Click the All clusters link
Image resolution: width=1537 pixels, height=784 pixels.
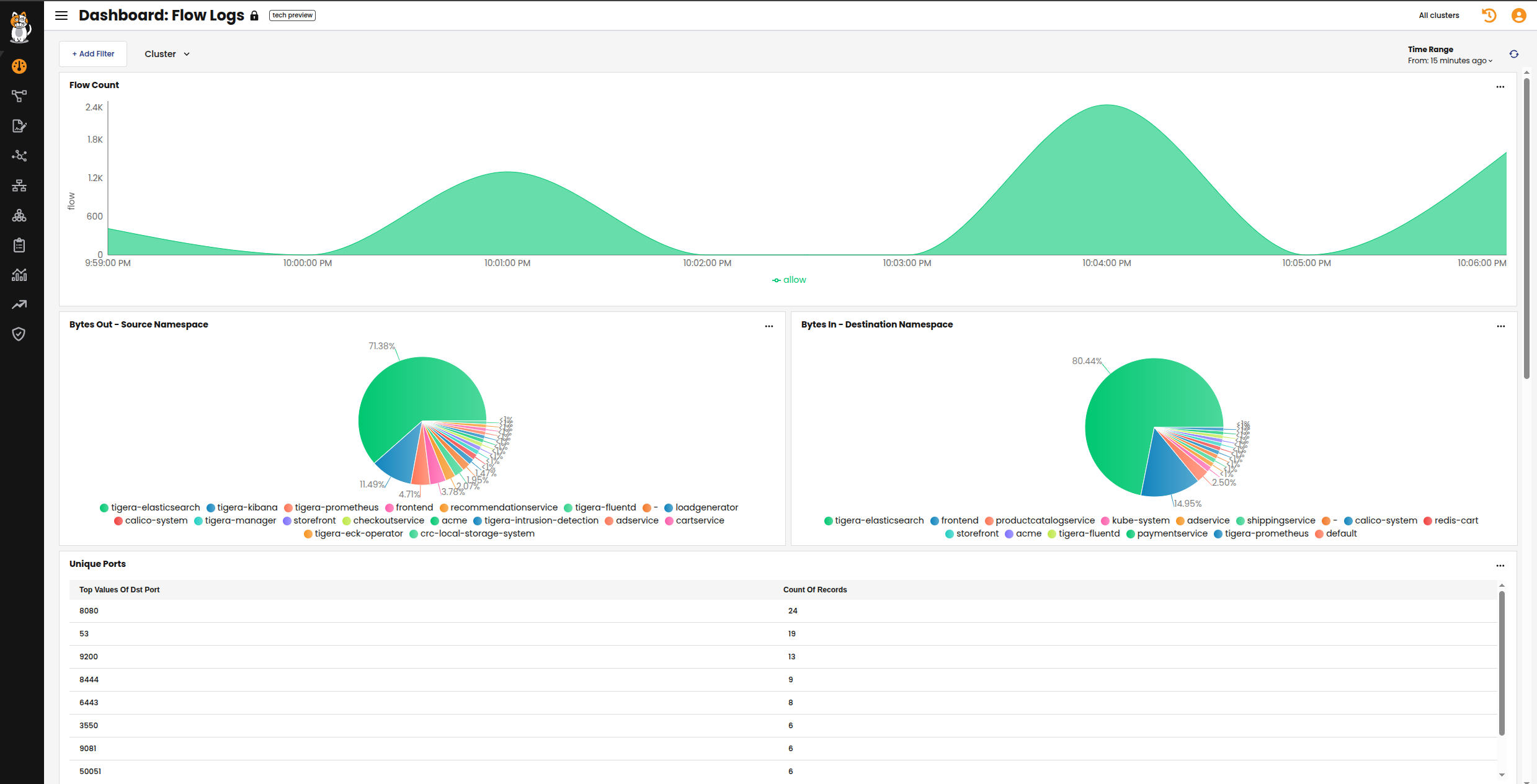pyautogui.click(x=1438, y=16)
